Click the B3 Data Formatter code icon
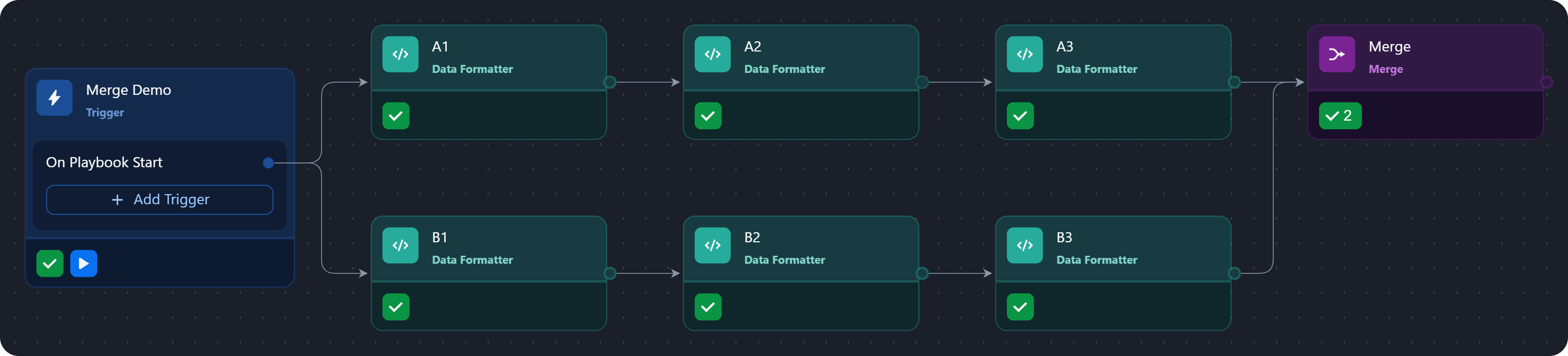 [x=1025, y=245]
